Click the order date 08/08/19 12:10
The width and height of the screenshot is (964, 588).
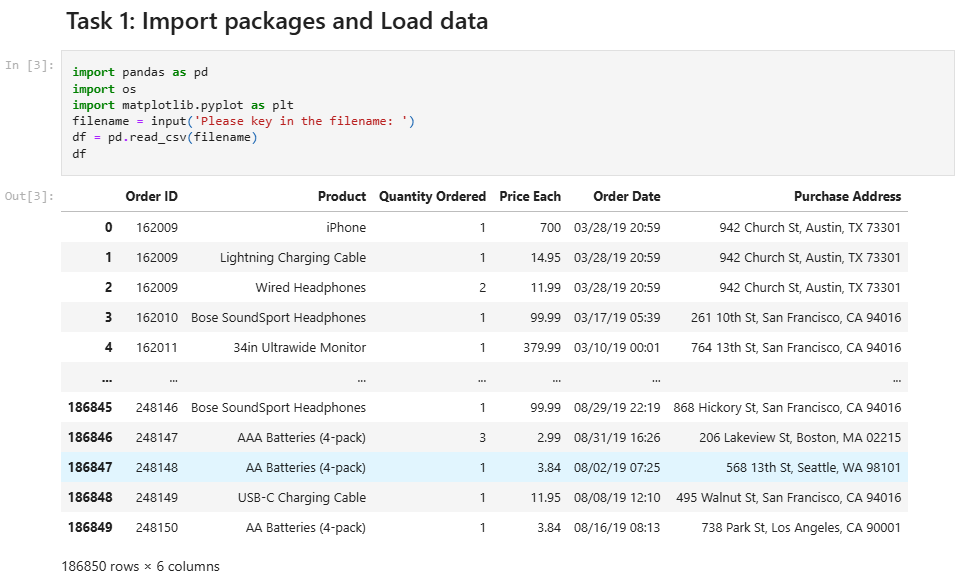pos(617,498)
